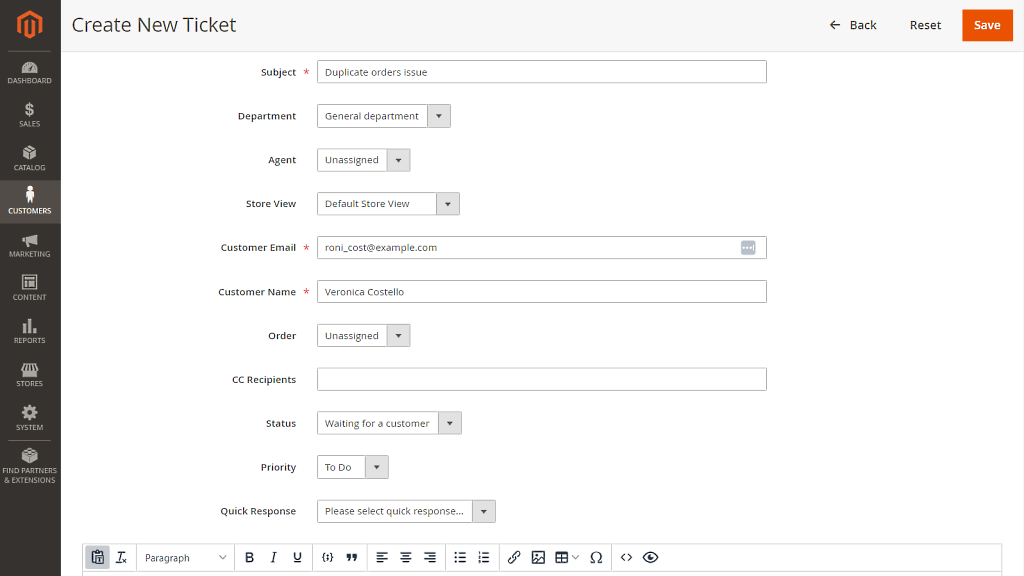Open the Department dropdown

(x=384, y=116)
